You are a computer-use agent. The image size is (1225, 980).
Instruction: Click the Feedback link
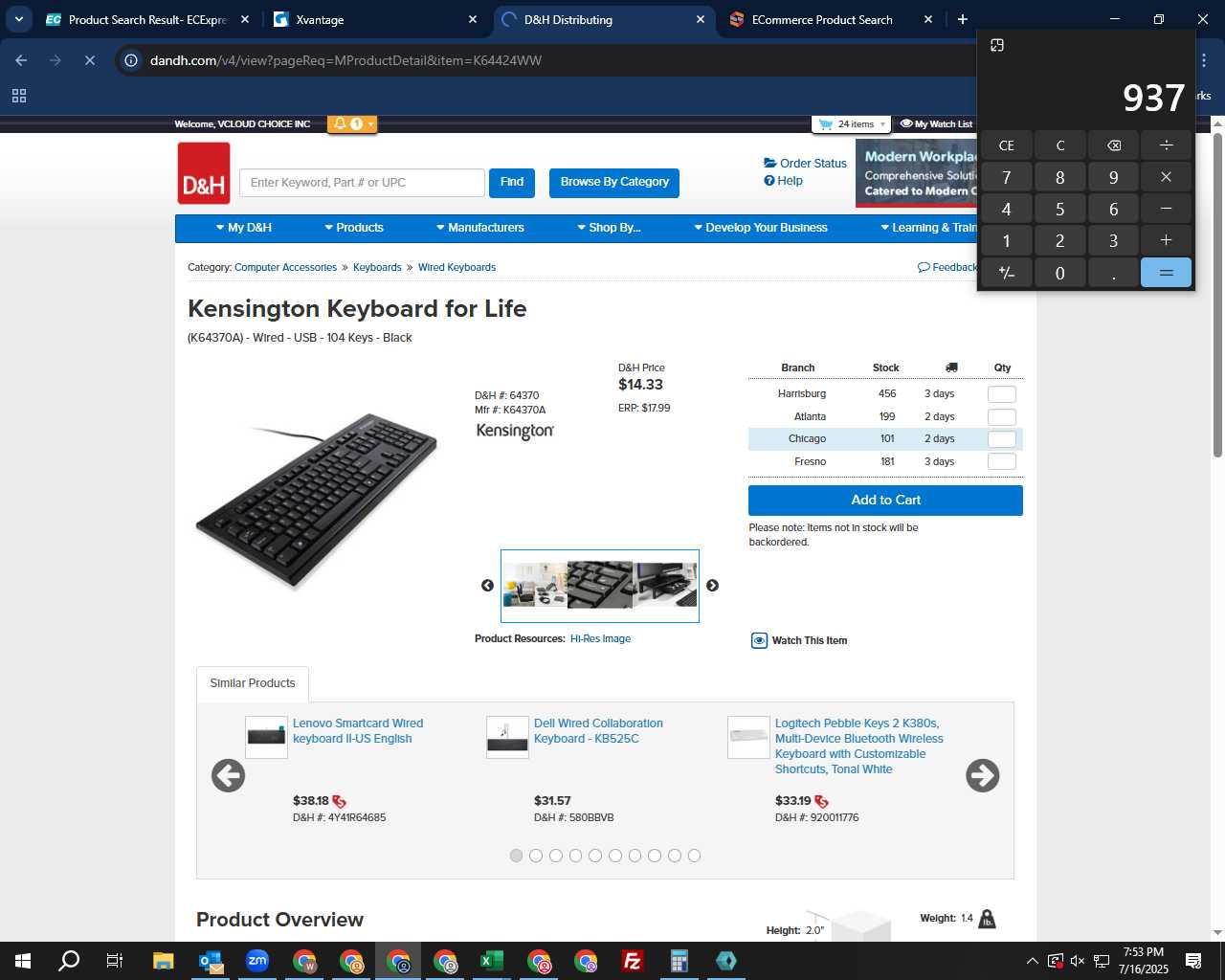(x=947, y=268)
